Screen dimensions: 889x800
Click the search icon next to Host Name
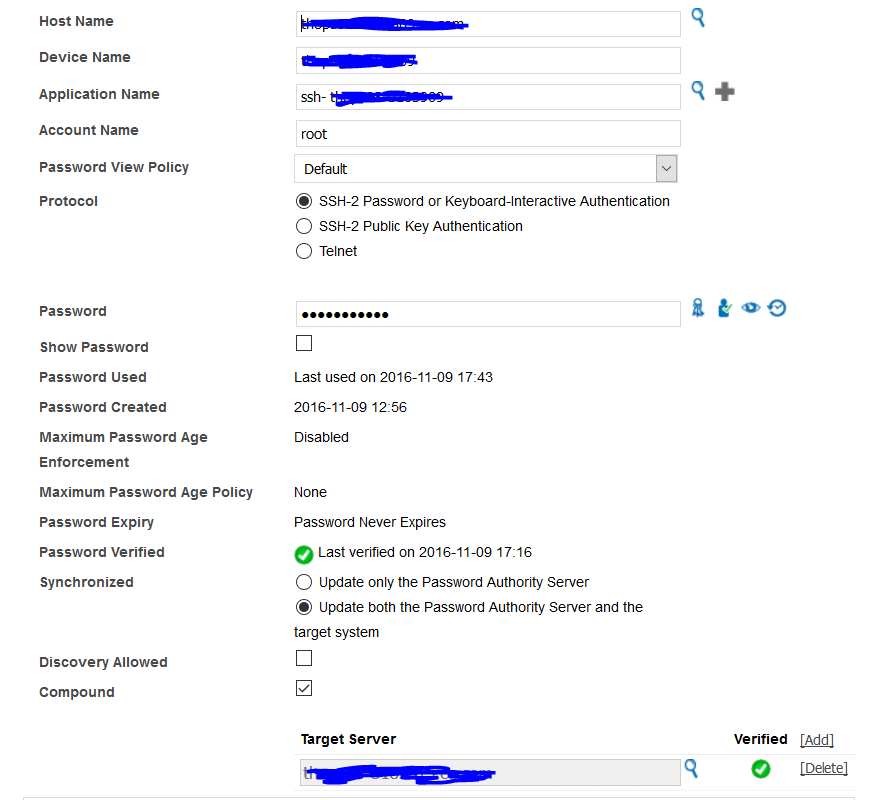[697, 18]
